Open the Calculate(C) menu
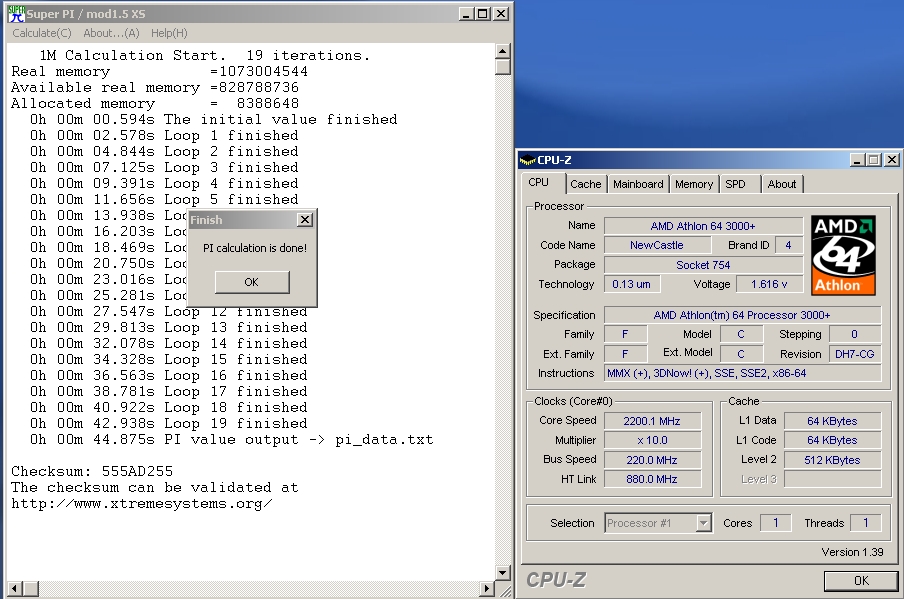Screen dimensions: 904x599 (x=42, y=33)
